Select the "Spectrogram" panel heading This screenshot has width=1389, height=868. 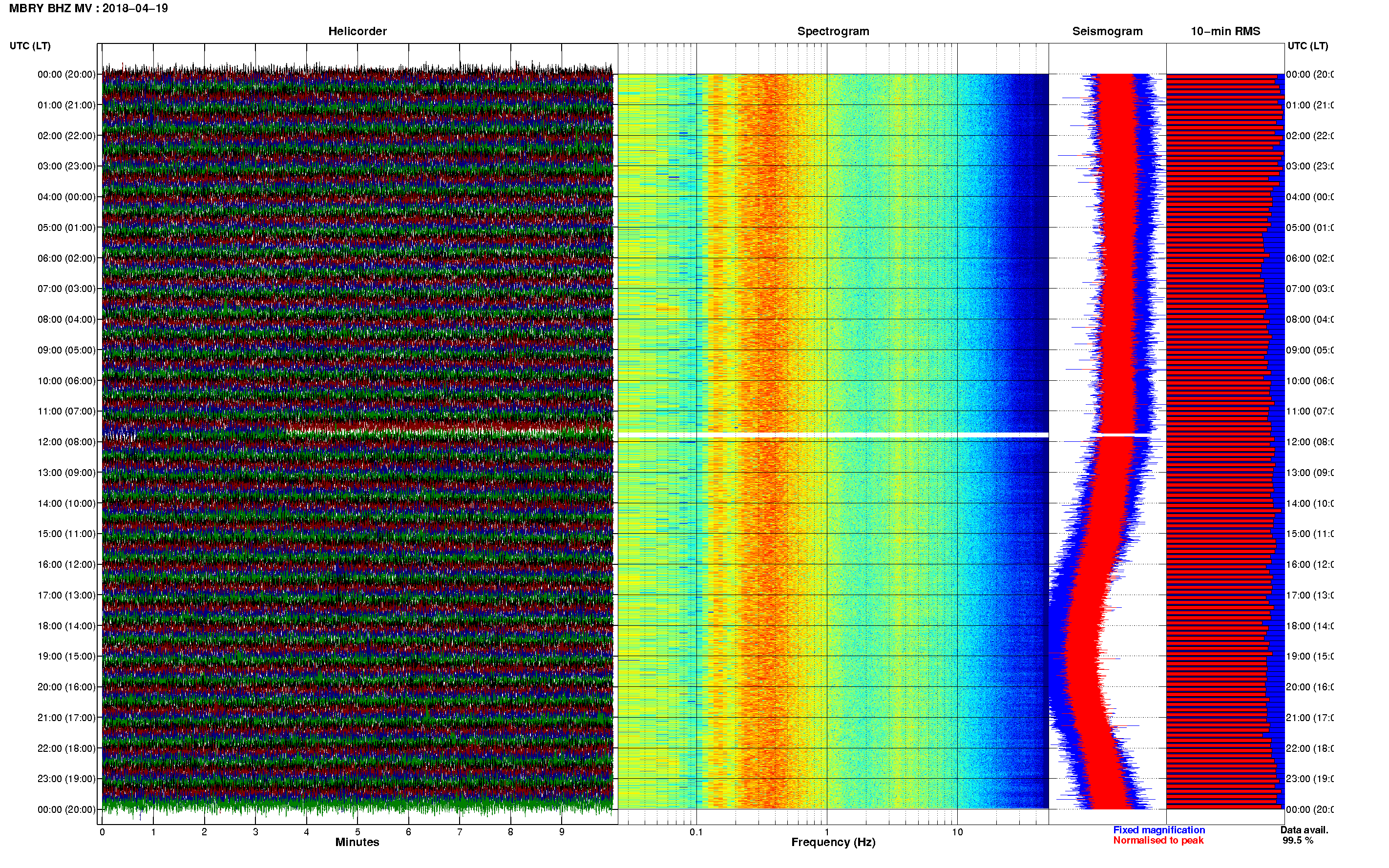tap(833, 32)
